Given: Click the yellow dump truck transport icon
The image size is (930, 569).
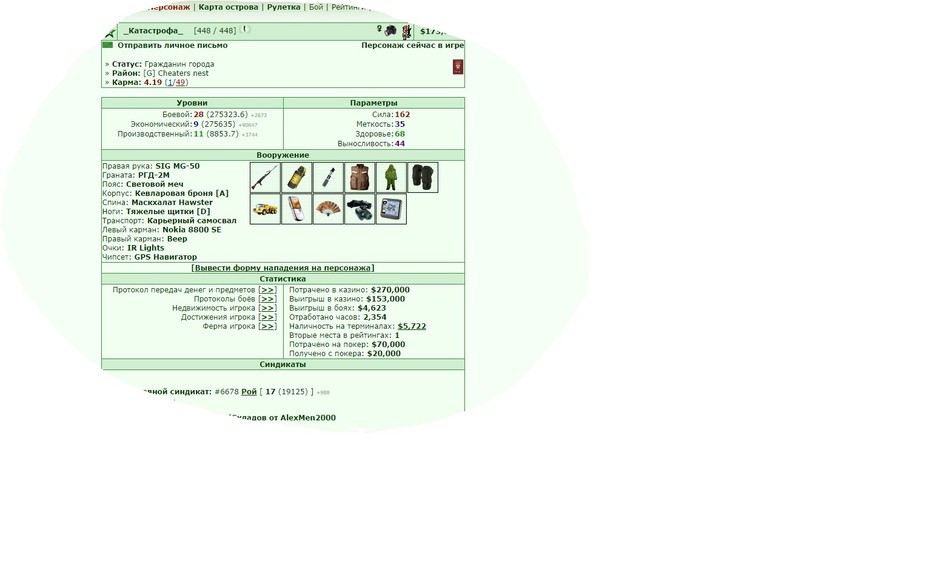Looking at the screenshot, I should [x=265, y=209].
